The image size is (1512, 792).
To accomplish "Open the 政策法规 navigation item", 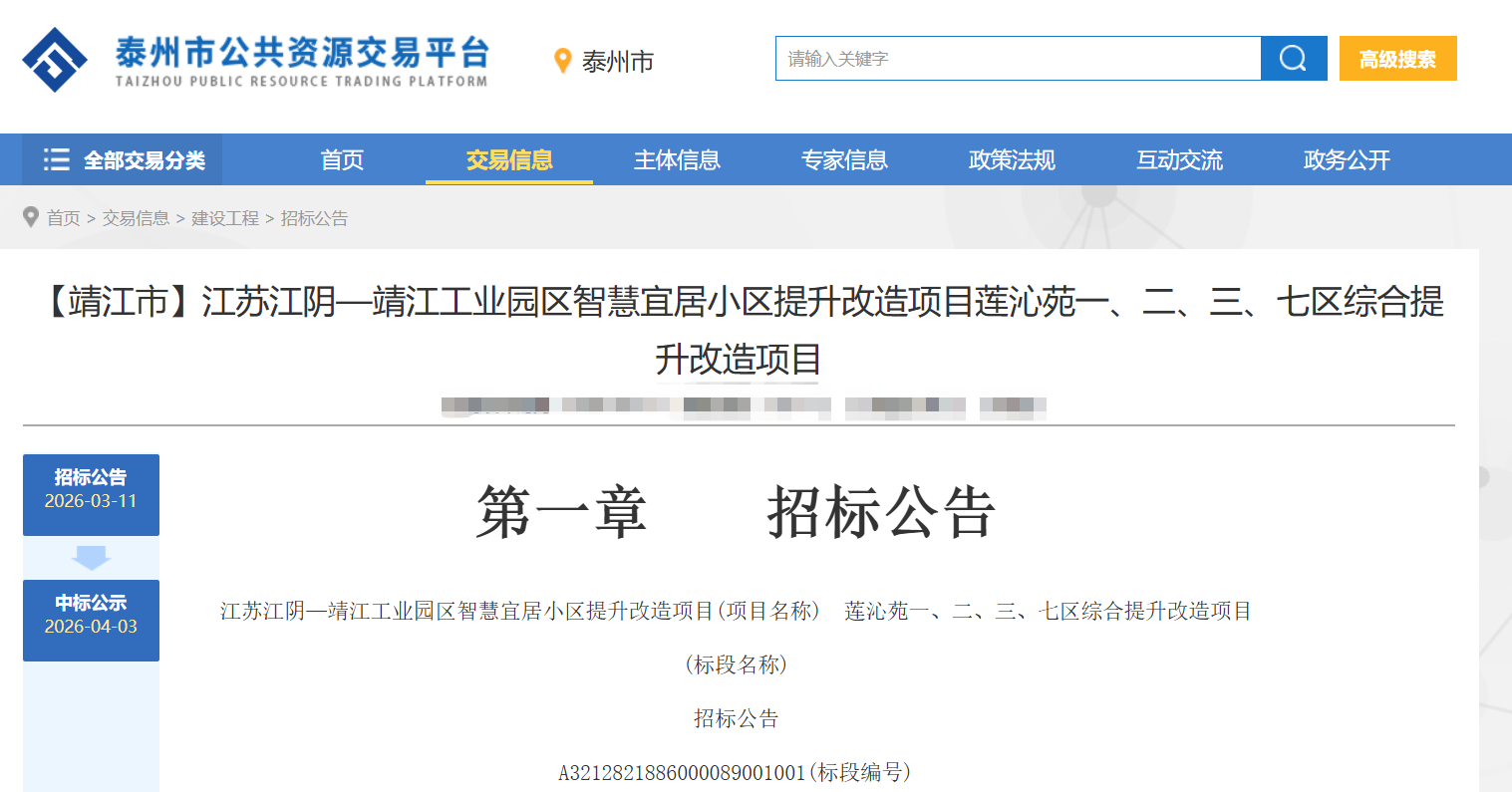I will coord(1012,160).
